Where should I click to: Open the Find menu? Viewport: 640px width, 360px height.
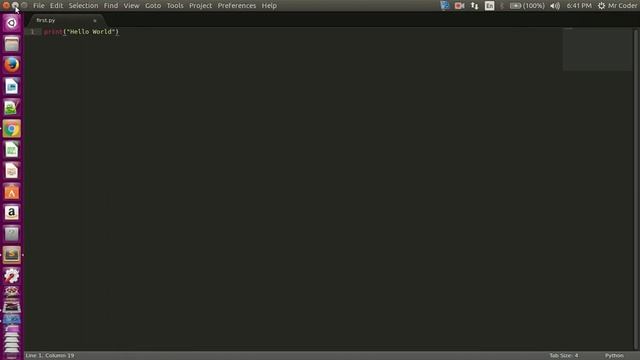pos(111,6)
